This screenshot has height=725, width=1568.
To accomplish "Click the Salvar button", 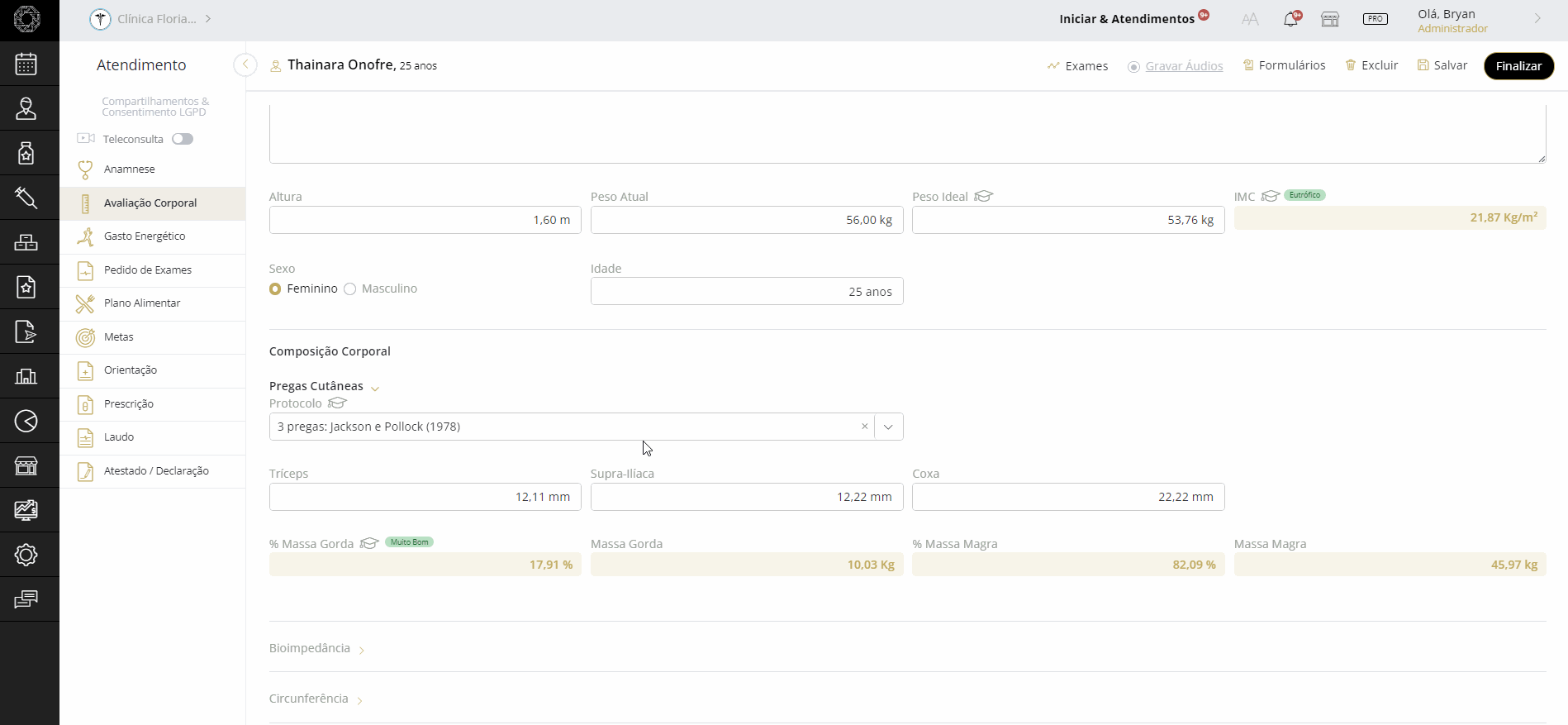I will tap(1442, 65).
